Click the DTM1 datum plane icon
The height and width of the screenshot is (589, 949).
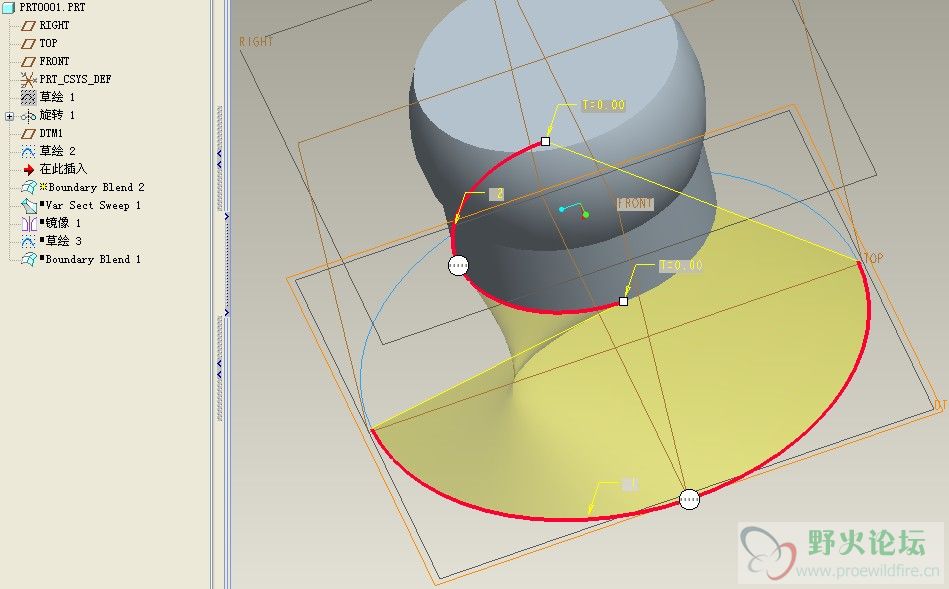[x=28, y=133]
